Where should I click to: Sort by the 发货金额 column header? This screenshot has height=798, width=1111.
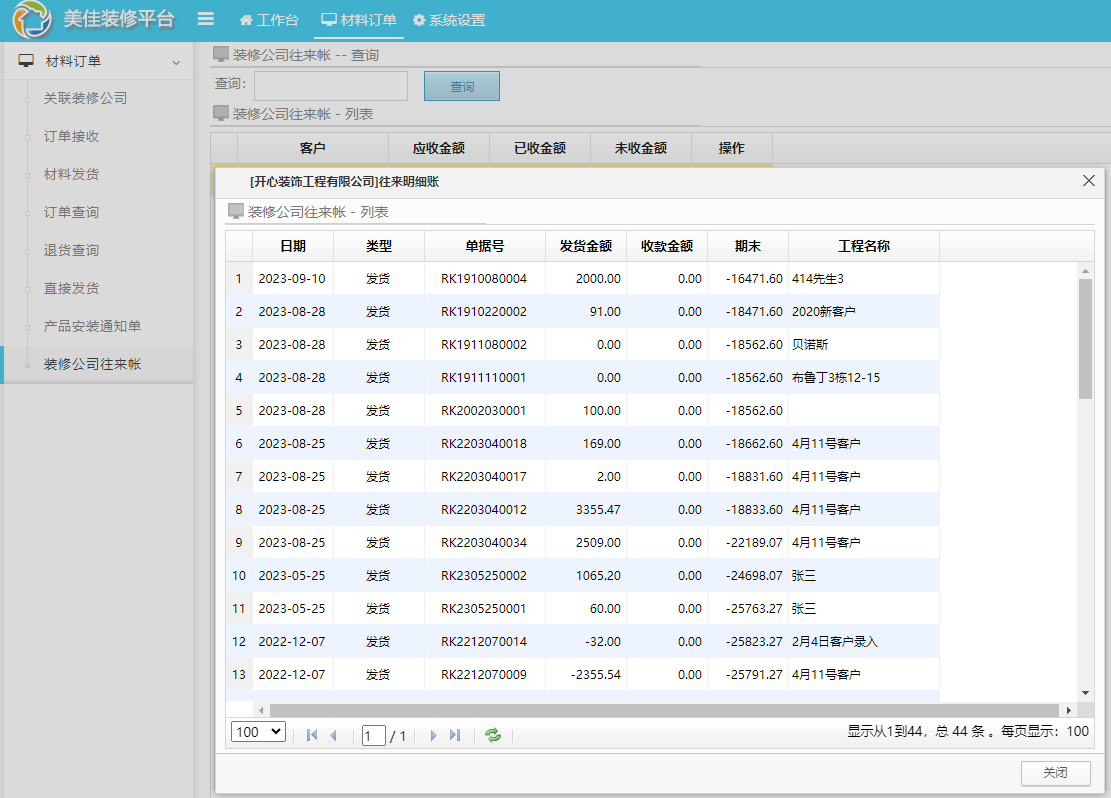coord(585,246)
